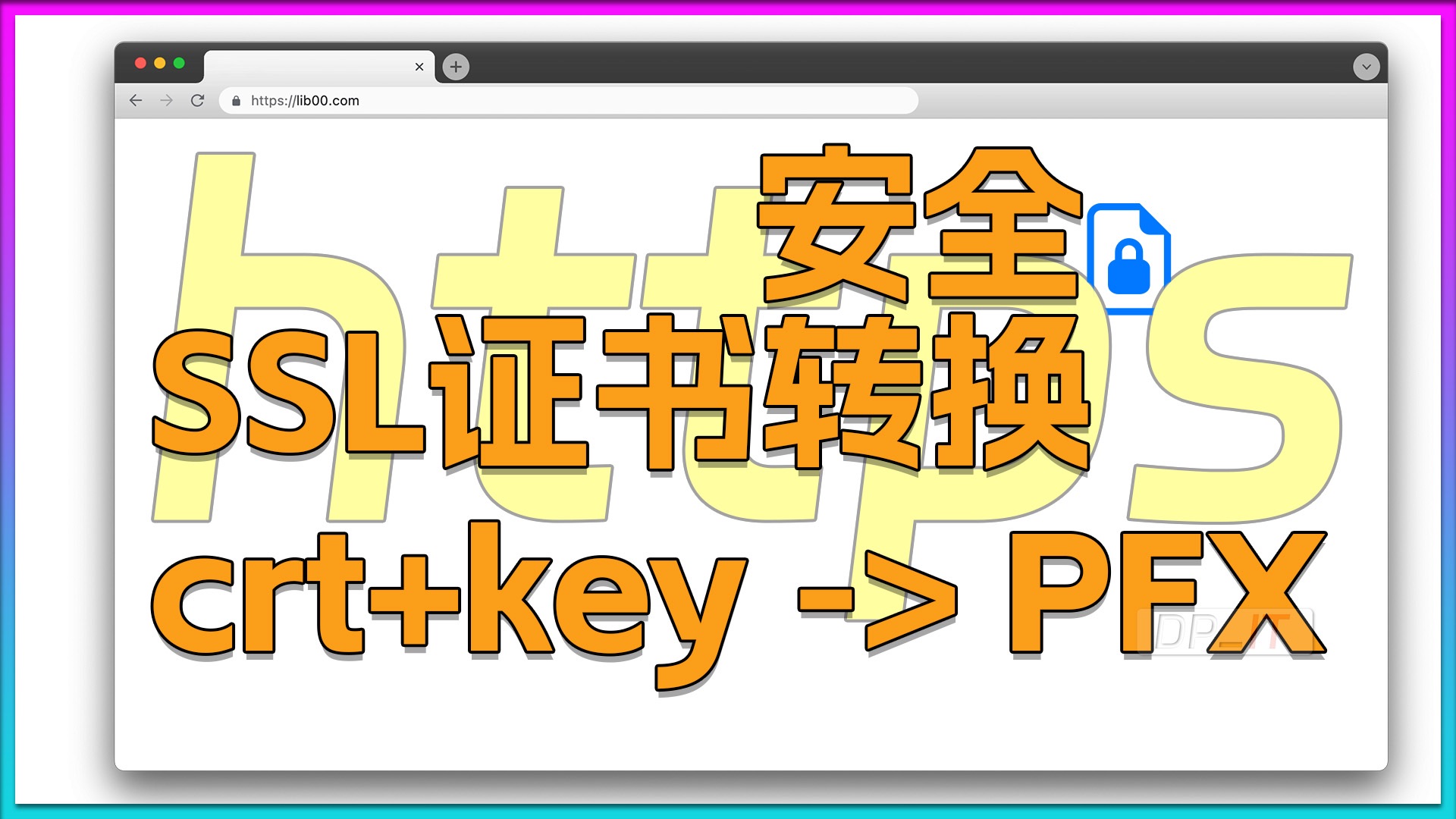The width and height of the screenshot is (1456, 819).
Task: Expand the browser window controls dropdown
Action: click(1365, 67)
